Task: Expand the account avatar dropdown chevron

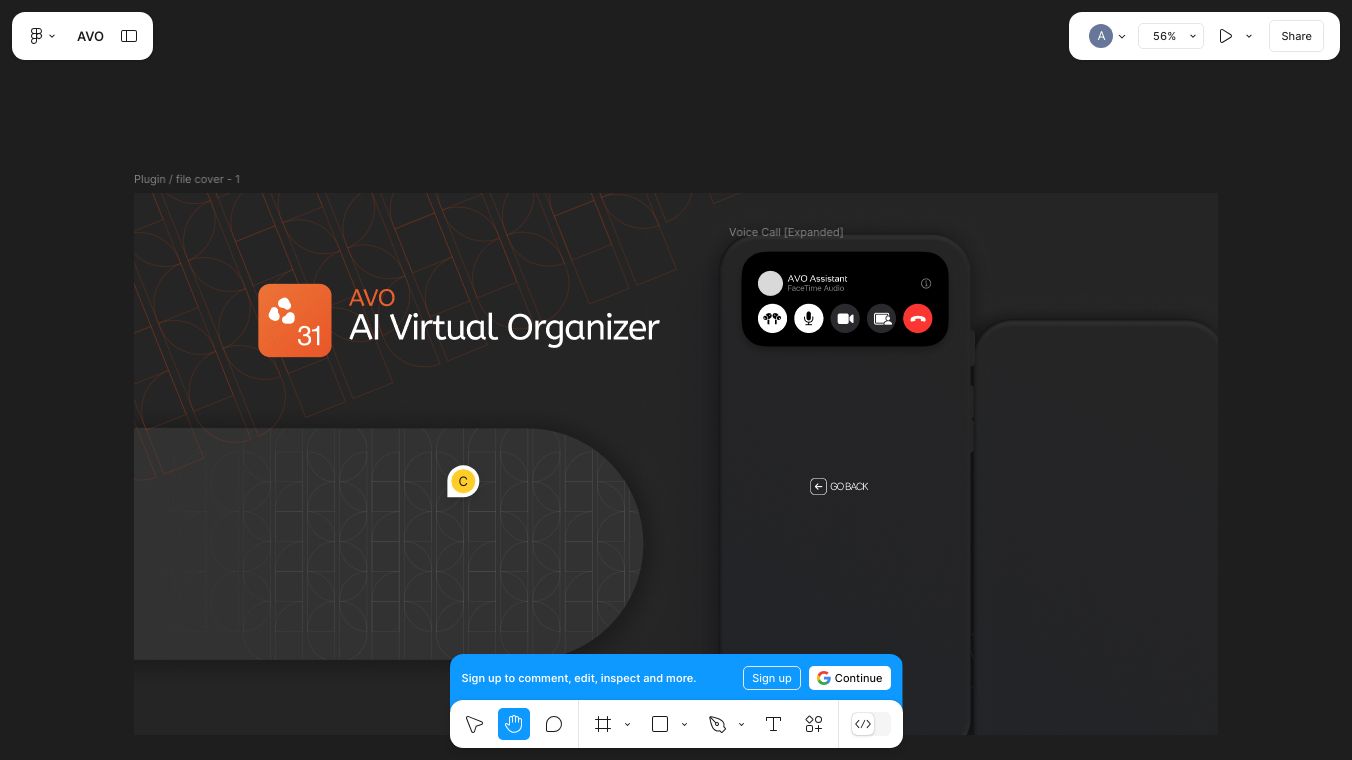Action: [x=1122, y=36]
